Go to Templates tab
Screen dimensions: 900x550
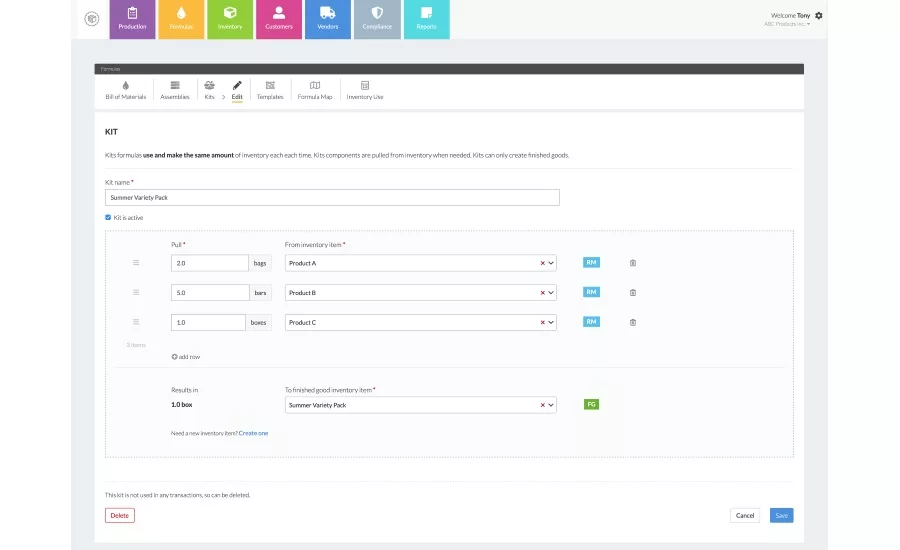coord(270,90)
